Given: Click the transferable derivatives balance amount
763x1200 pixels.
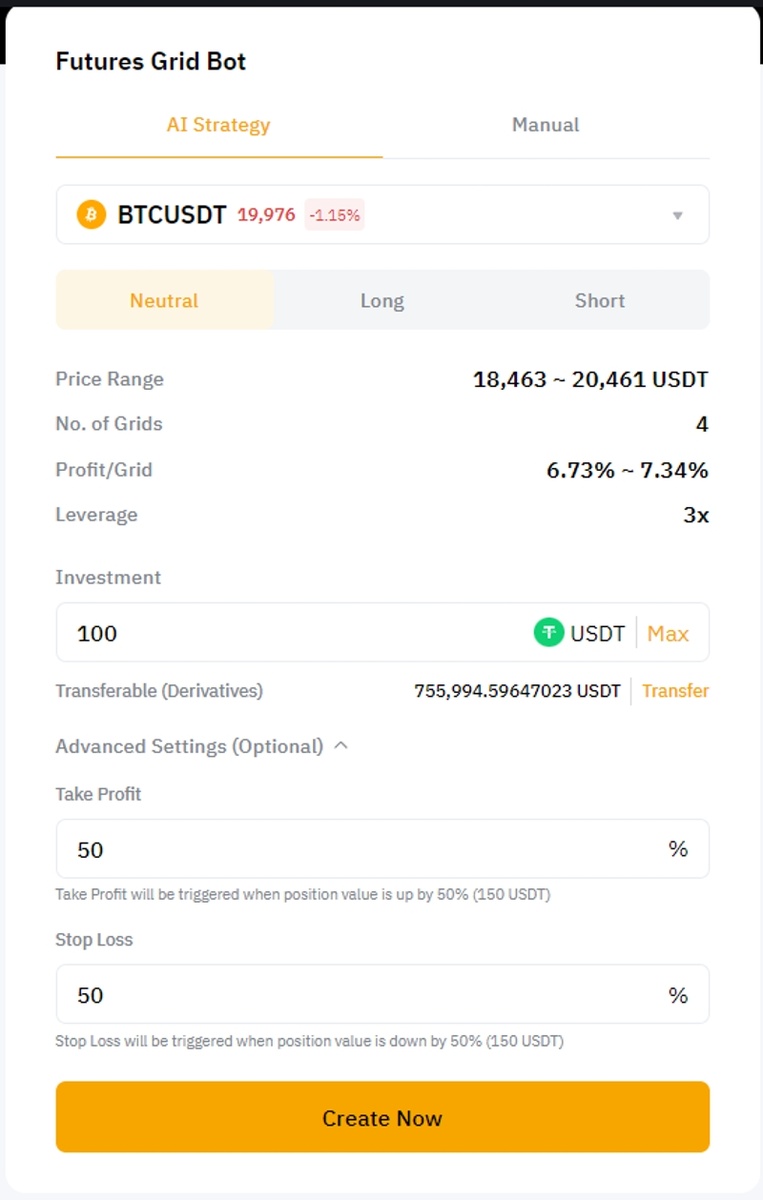Looking at the screenshot, I should click(517, 691).
